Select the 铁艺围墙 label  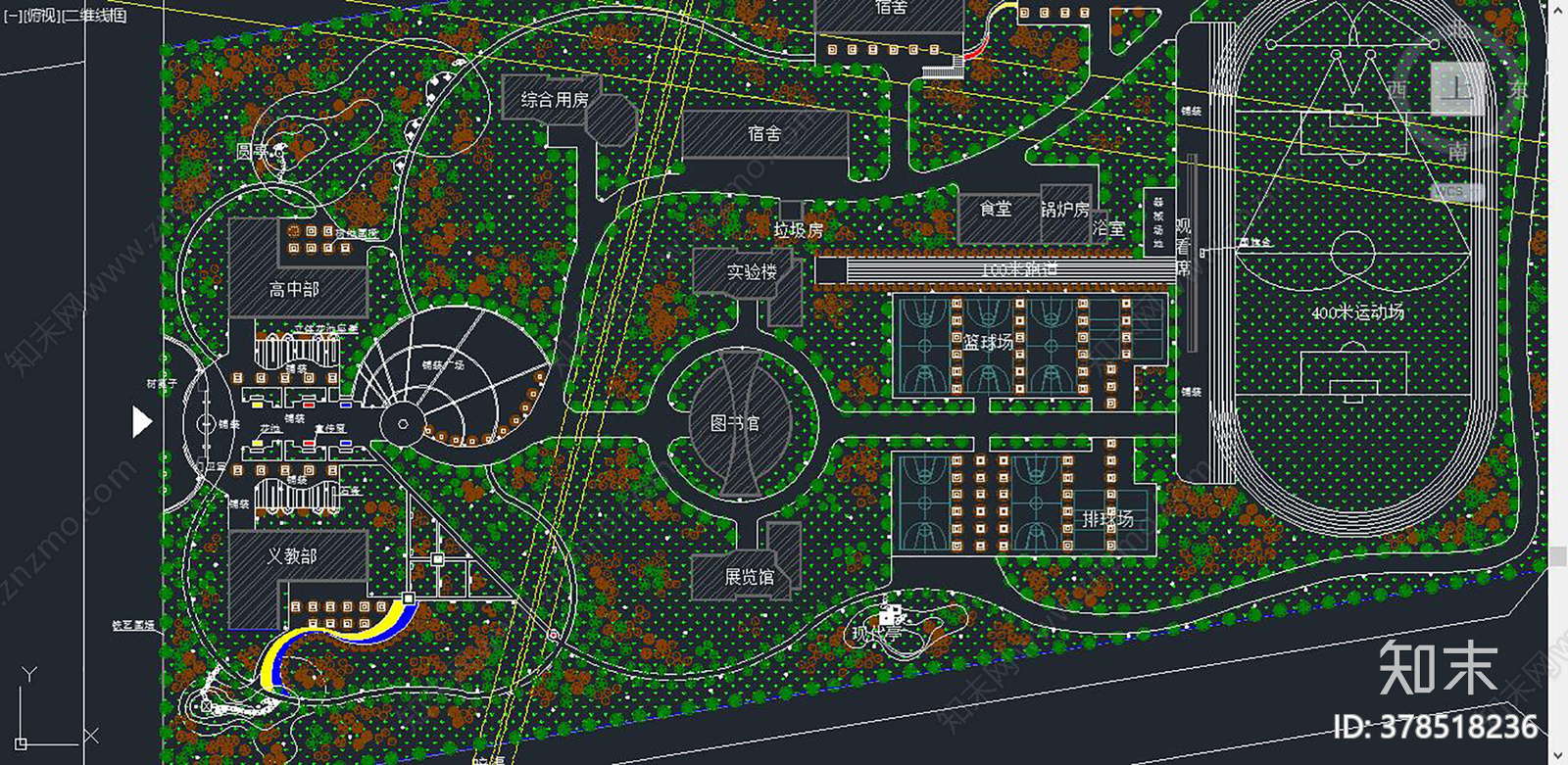pyautogui.click(x=133, y=625)
